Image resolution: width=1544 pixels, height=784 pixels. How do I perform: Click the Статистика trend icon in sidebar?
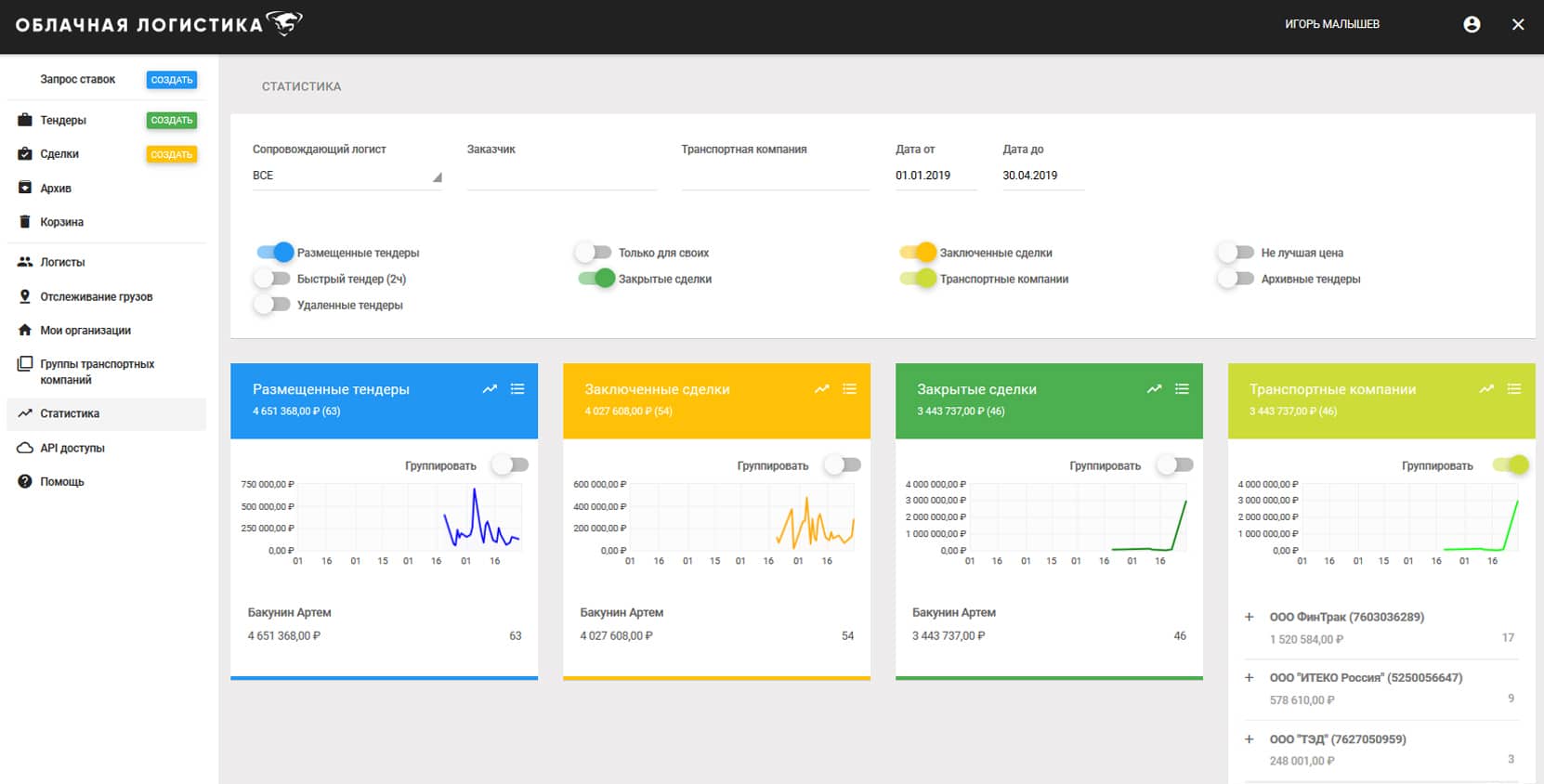pyautogui.click(x=25, y=413)
